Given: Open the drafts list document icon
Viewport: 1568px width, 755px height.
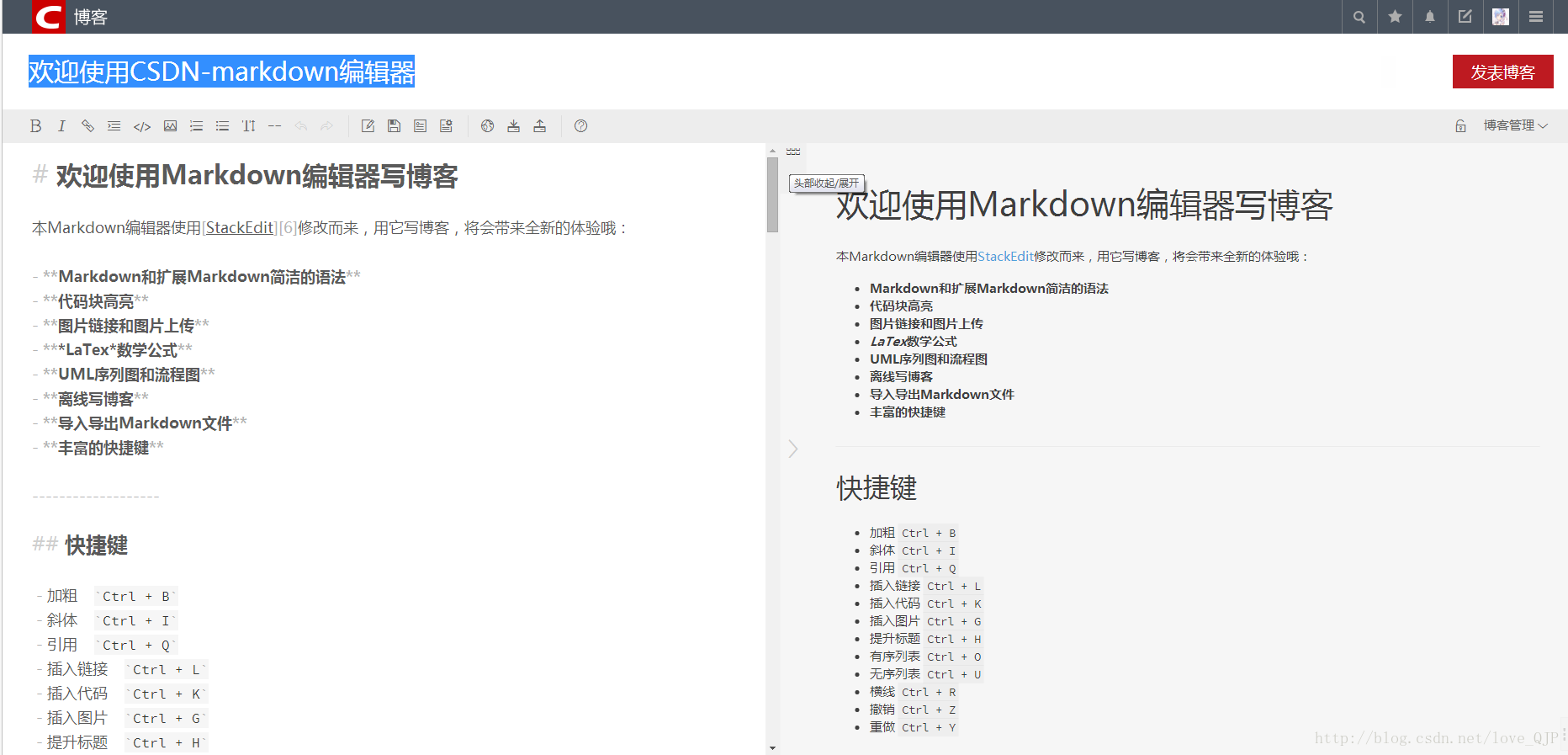Looking at the screenshot, I should (x=420, y=126).
